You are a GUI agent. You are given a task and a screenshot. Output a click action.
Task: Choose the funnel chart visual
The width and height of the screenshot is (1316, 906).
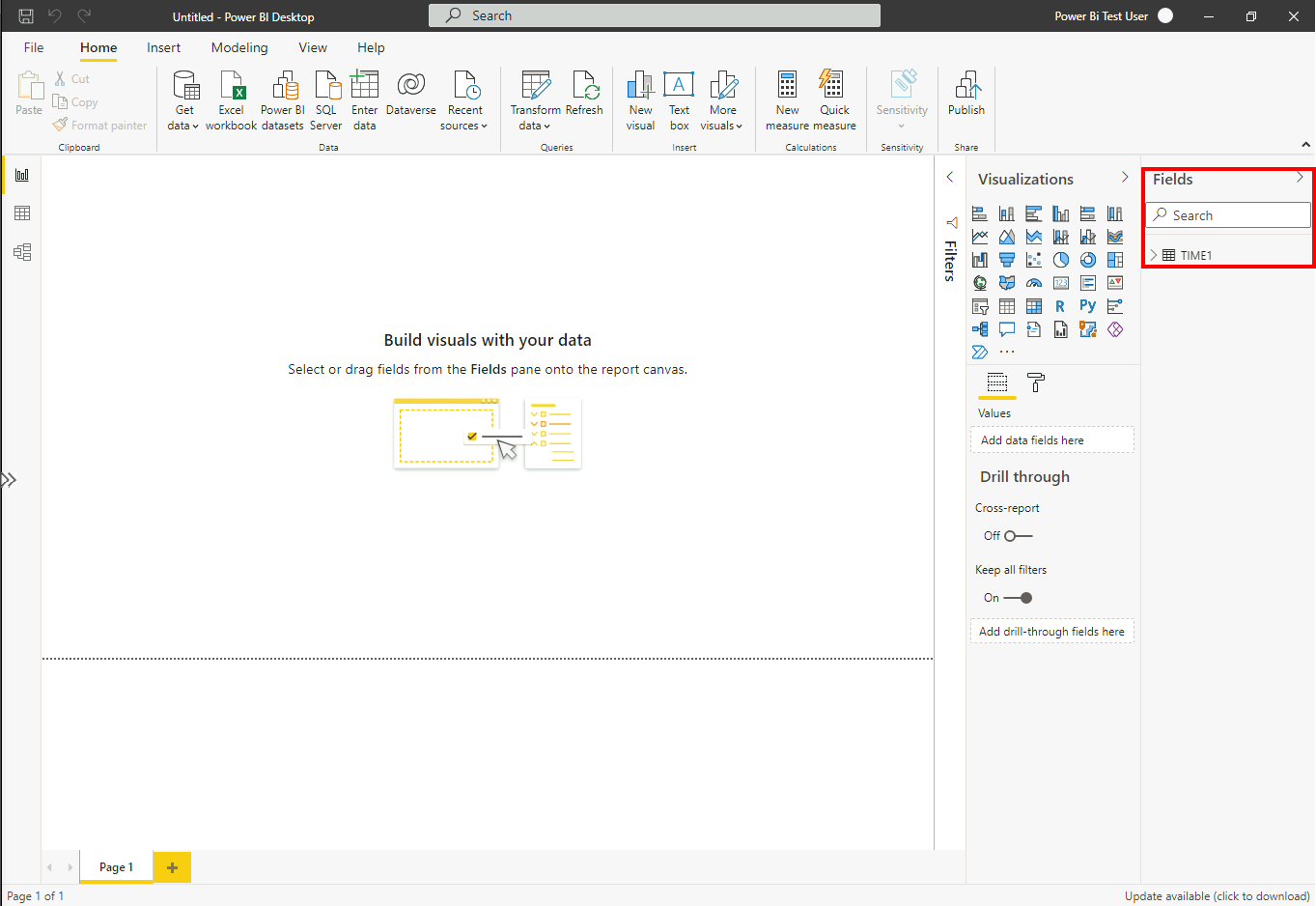tap(1007, 260)
